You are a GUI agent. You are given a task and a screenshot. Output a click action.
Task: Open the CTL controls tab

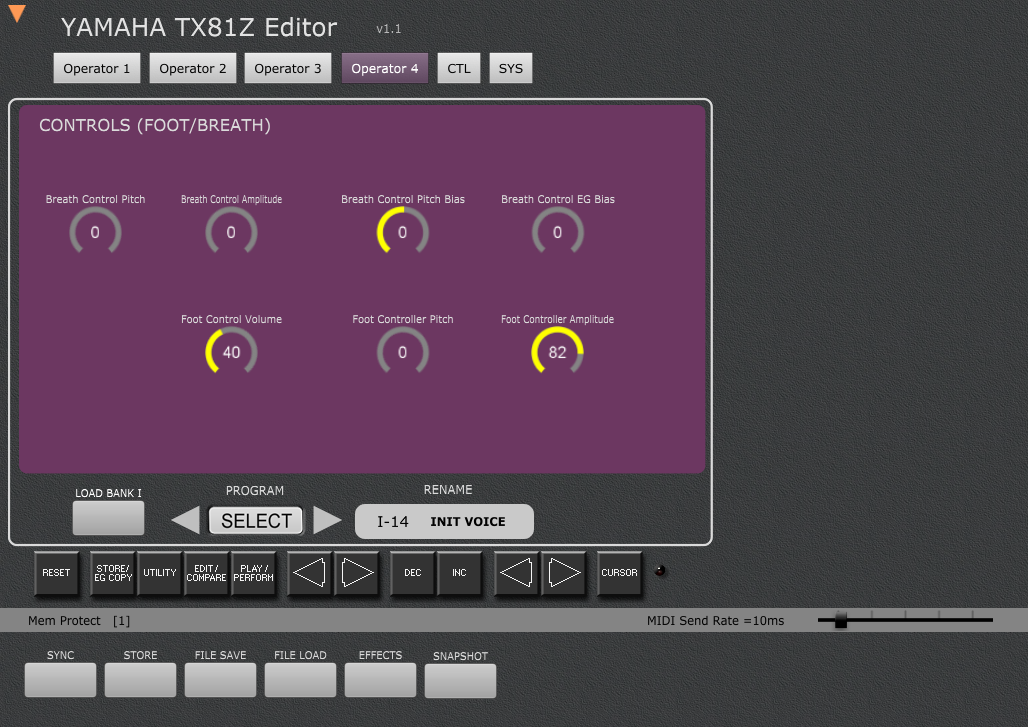[458, 68]
